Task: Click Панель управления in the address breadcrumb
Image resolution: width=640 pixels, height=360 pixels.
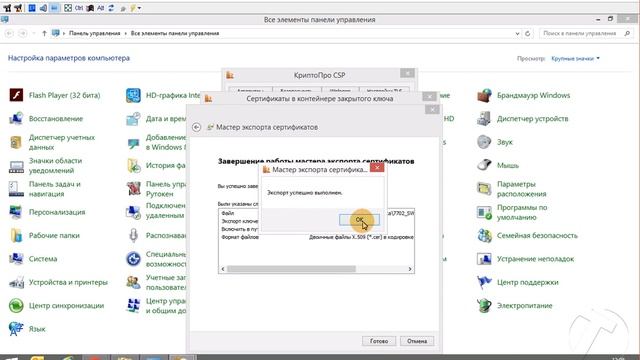Action: (x=94, y=33)
